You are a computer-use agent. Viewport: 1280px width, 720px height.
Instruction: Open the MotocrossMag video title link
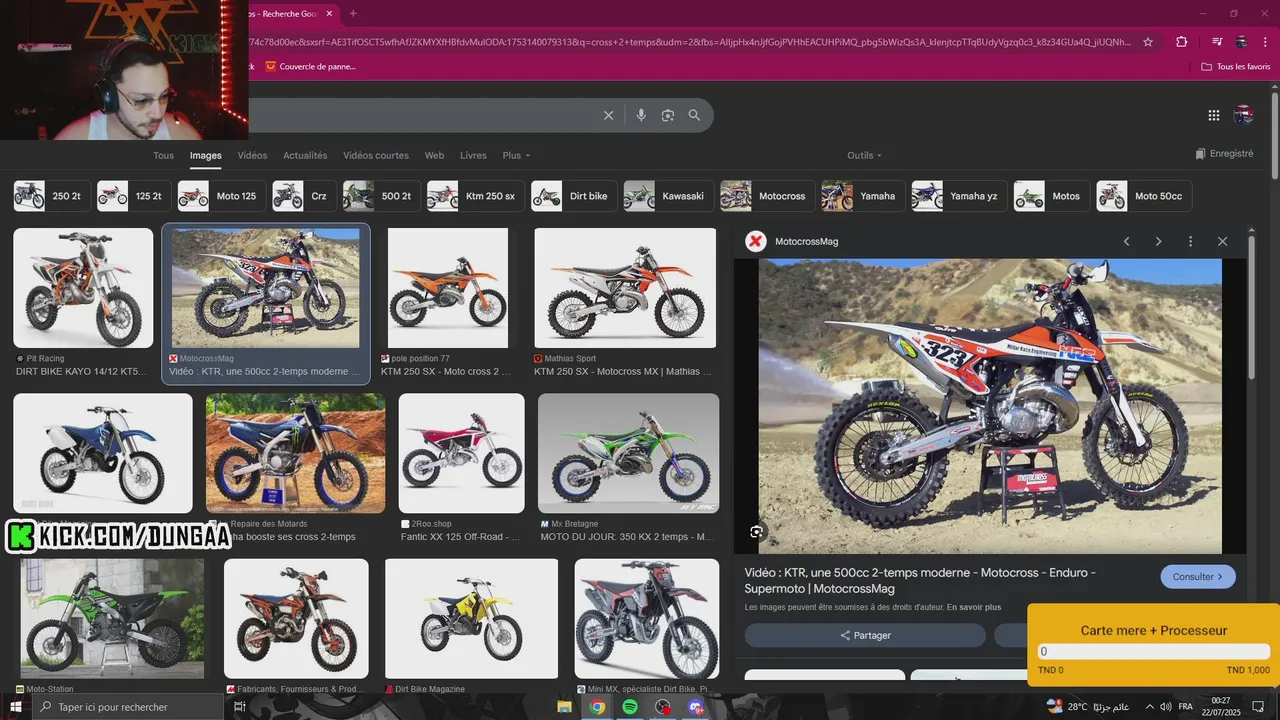pos(920,580)
